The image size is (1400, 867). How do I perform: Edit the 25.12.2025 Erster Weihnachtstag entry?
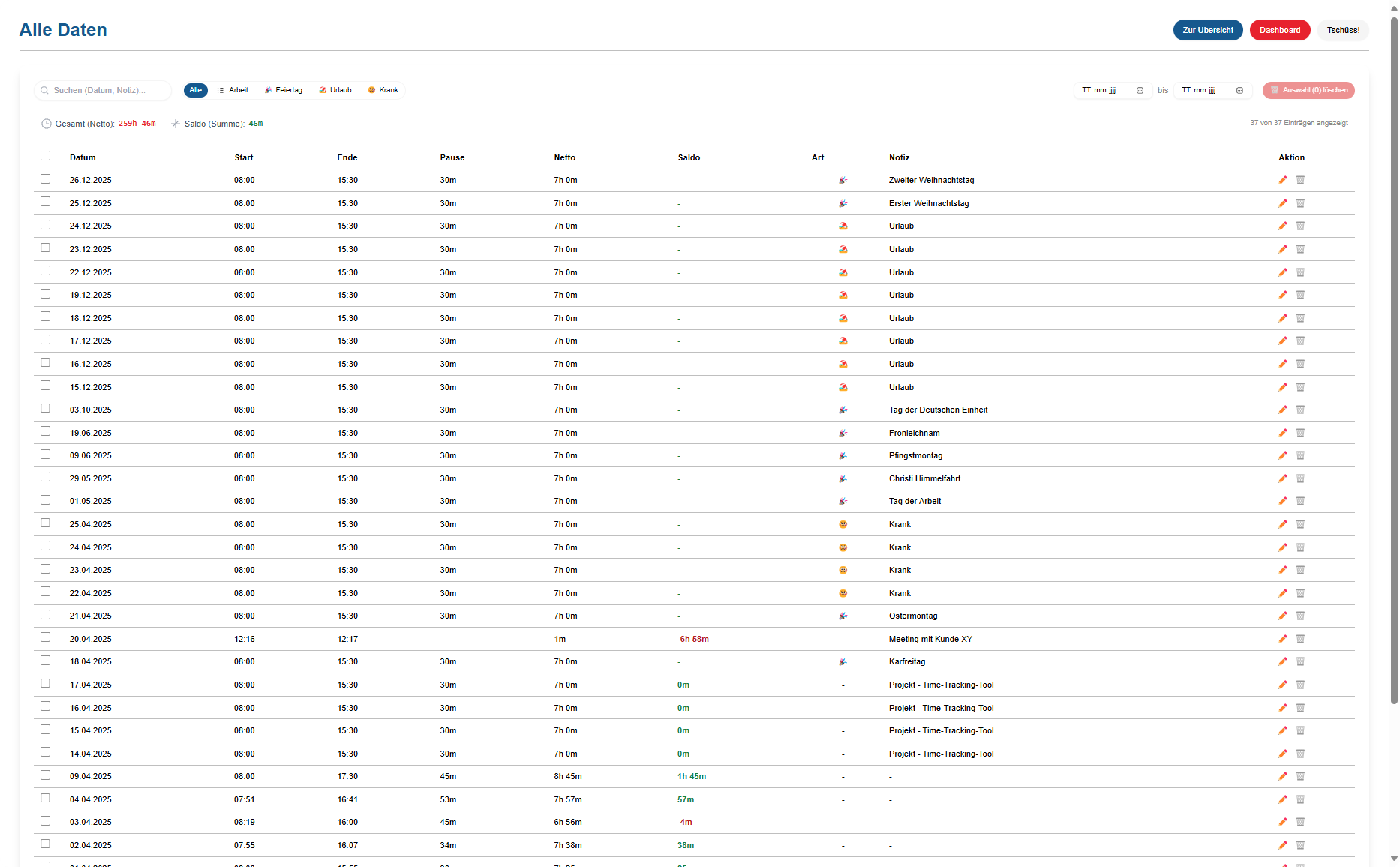[1283, 203]
